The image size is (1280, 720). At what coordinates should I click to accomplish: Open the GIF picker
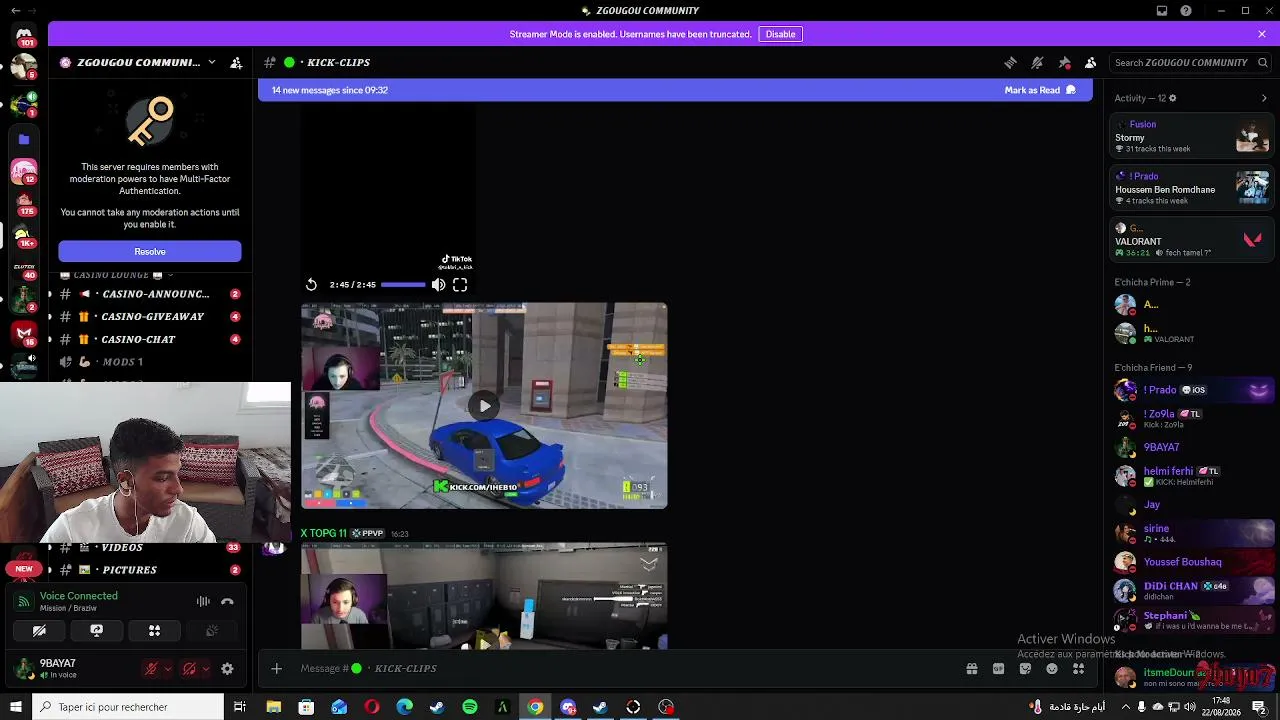click(x=998, y=668)
